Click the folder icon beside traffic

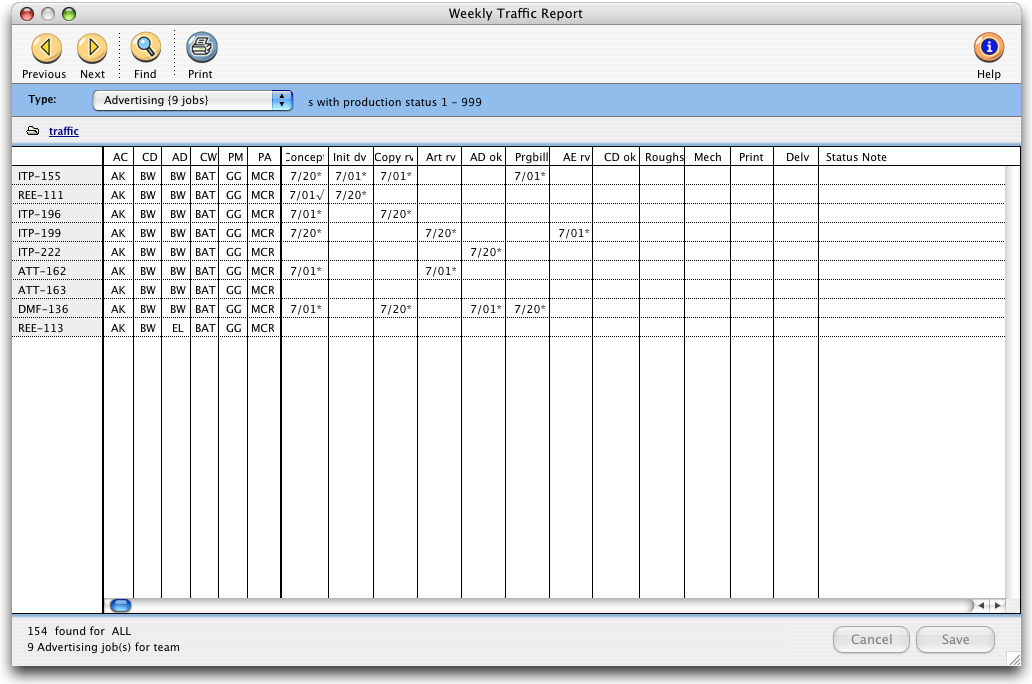click(33, 131)
